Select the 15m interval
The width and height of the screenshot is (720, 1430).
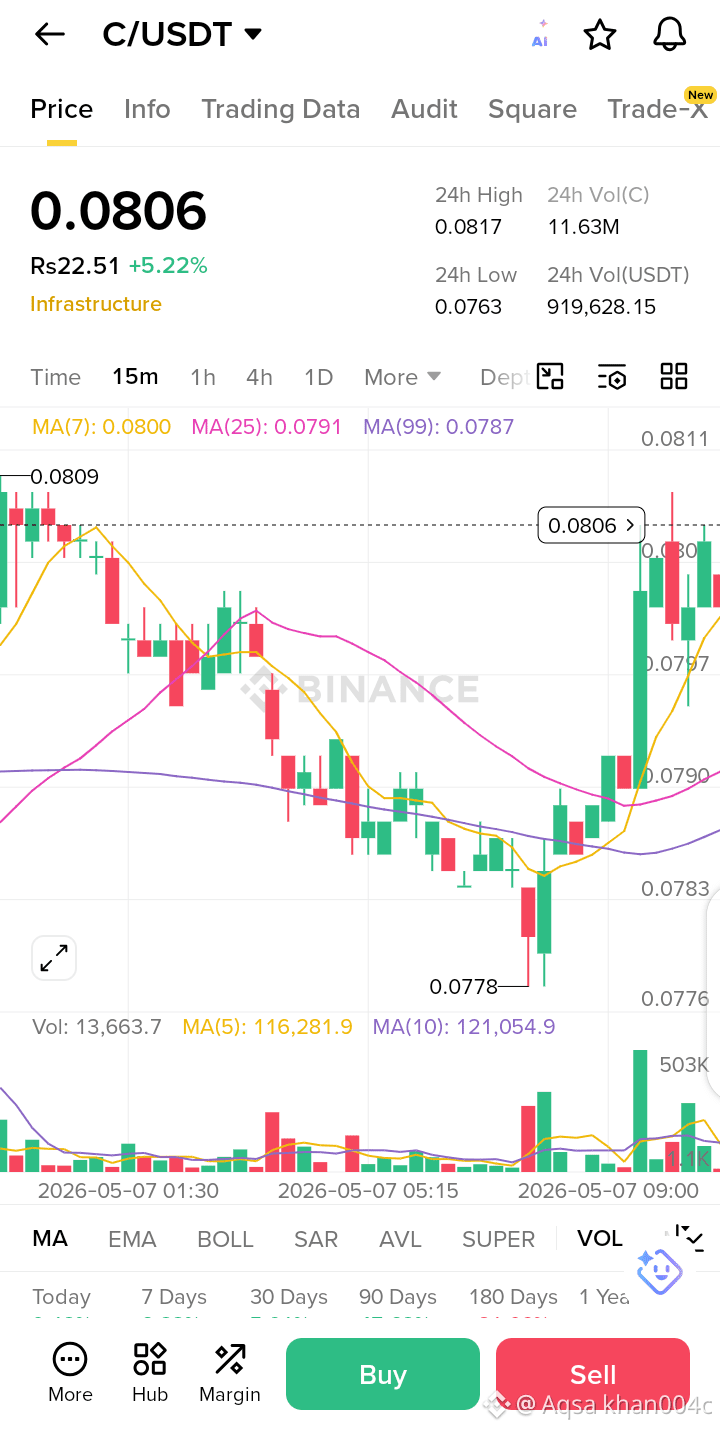pyautogui.click(x=135, y=377)
